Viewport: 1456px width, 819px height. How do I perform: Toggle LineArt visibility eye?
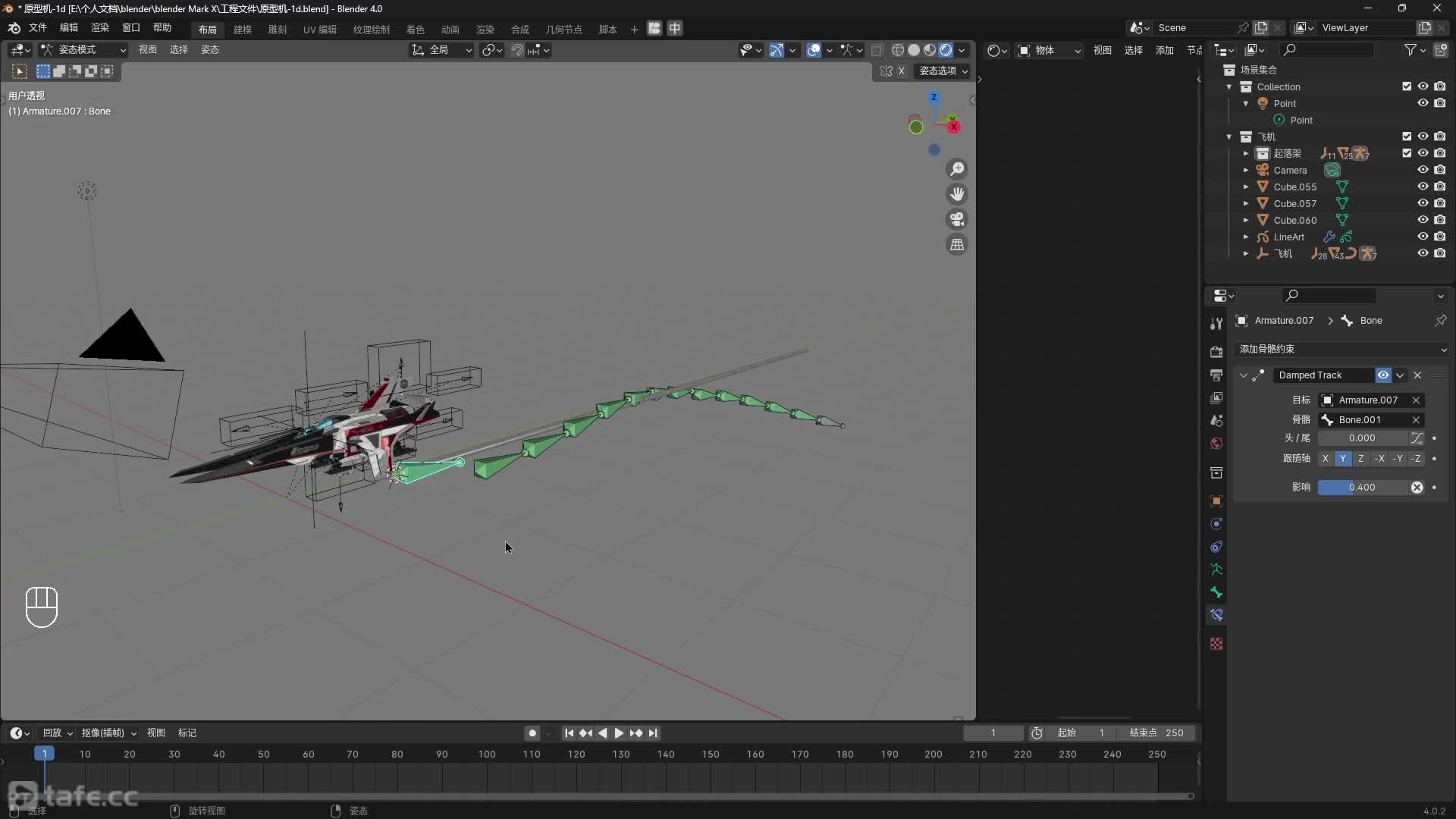(x=1423, y=237)
